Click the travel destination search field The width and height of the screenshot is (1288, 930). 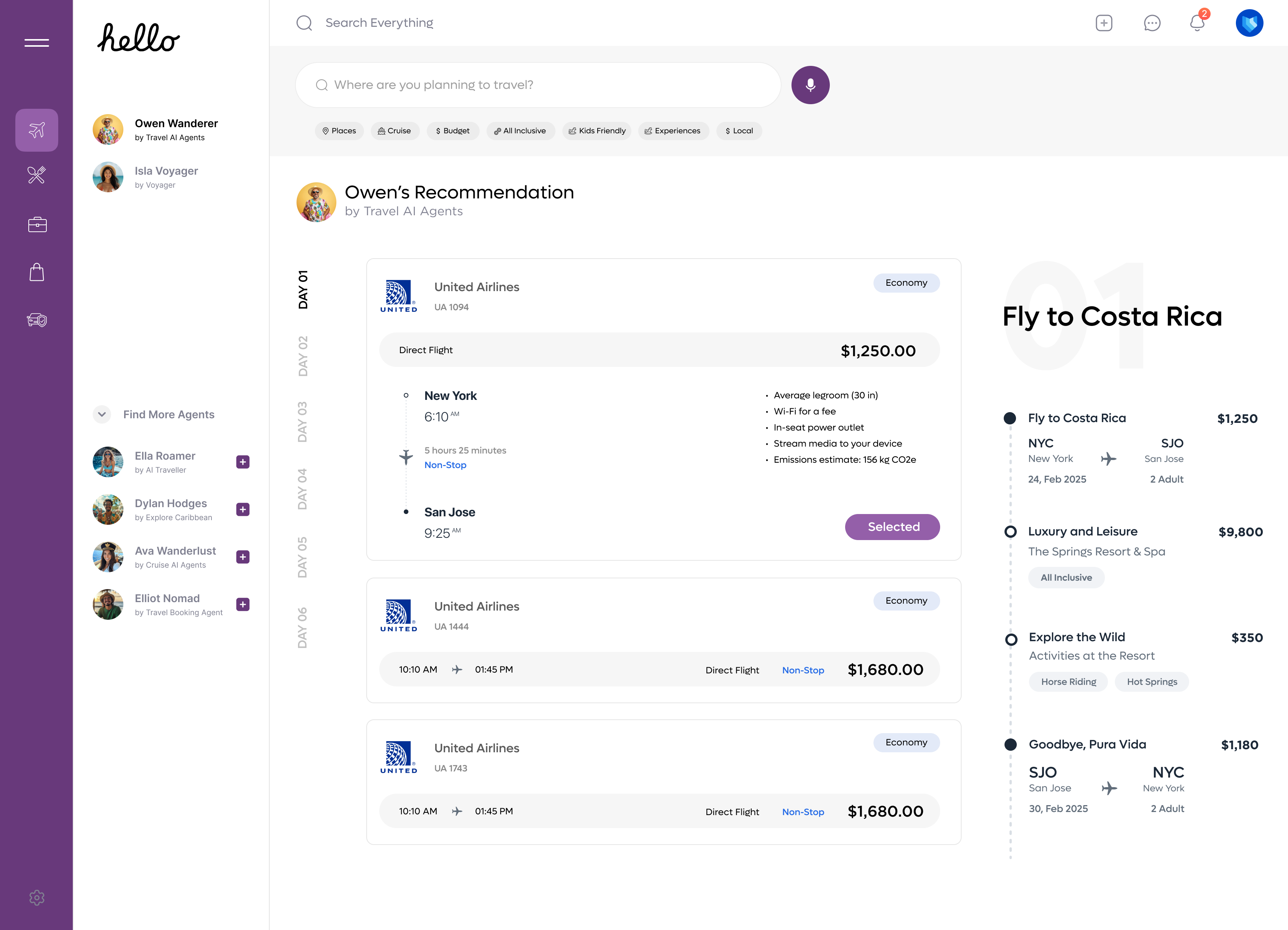[x=537, y=85]
